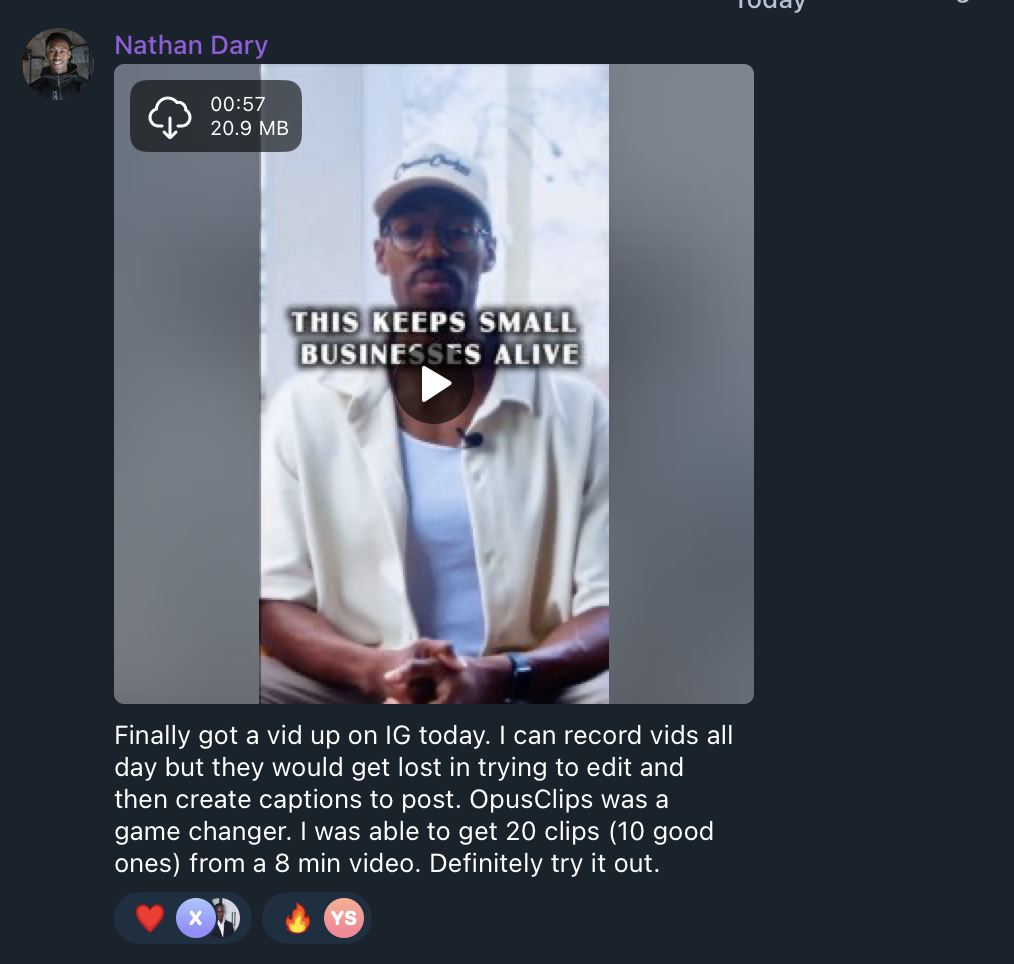Click the purple X reactor avatar
This screenshot has height=964, width=1014.
pyautogui.click(x=195, y=918)
